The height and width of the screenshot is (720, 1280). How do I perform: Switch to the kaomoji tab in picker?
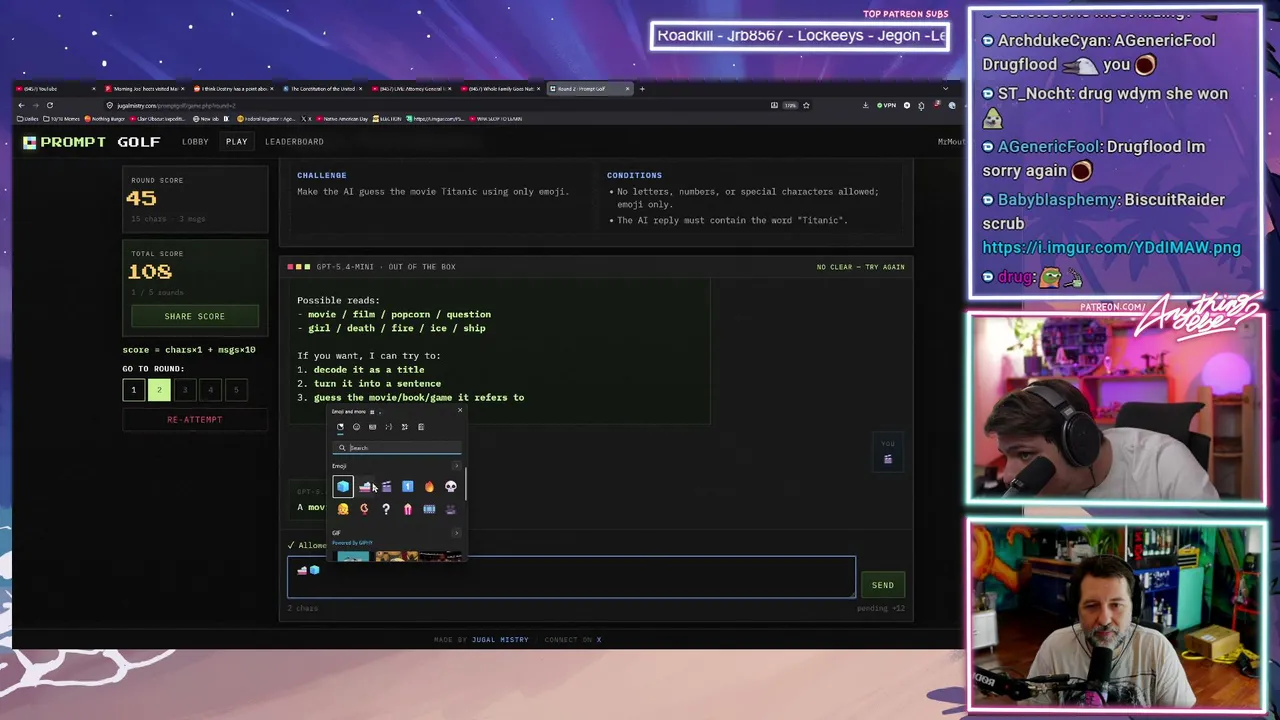coord(389,427)
